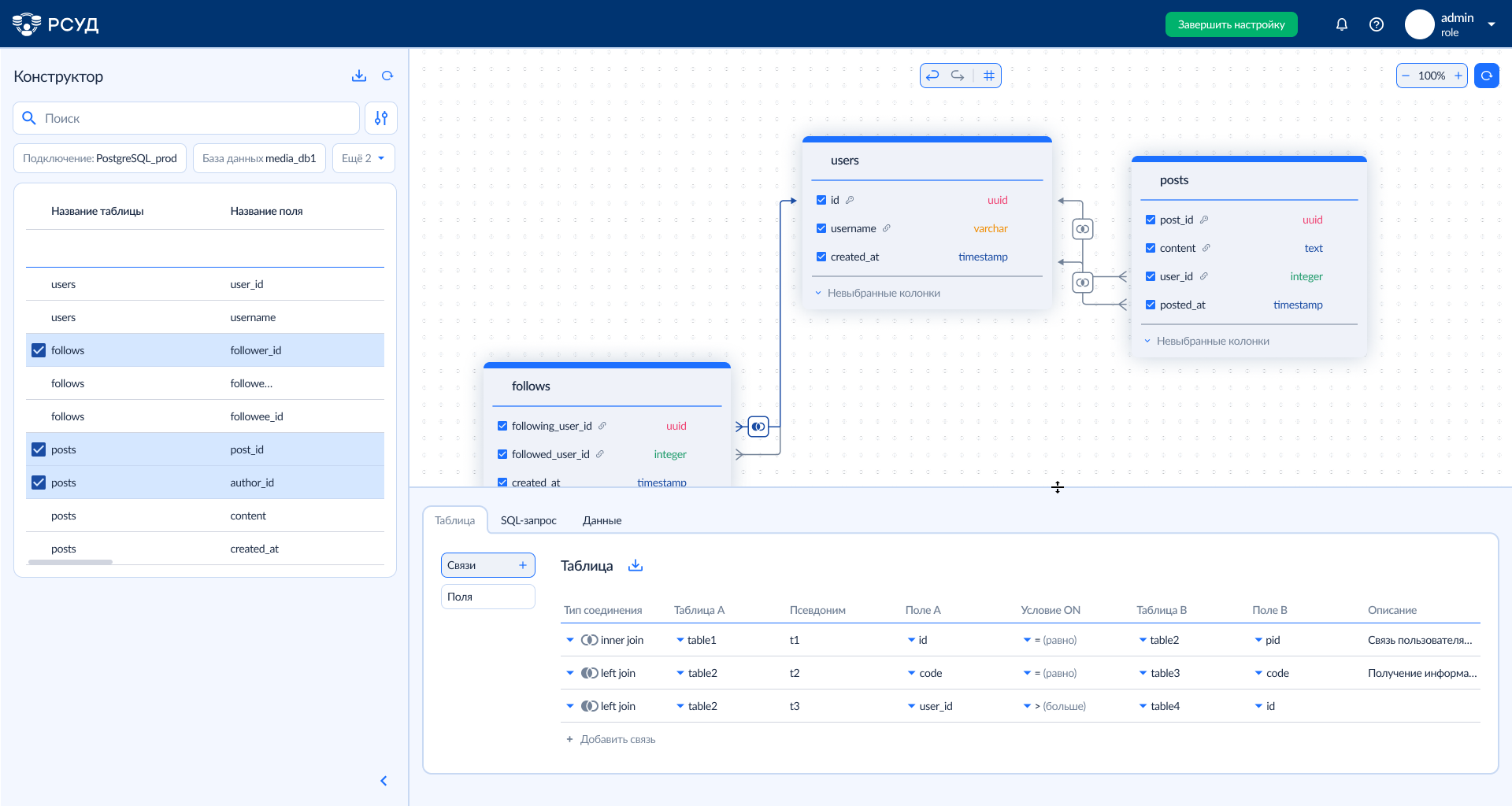Click the blue canvas refresh button
This screenshot has width=1512, height=806.
point(1486,76)
